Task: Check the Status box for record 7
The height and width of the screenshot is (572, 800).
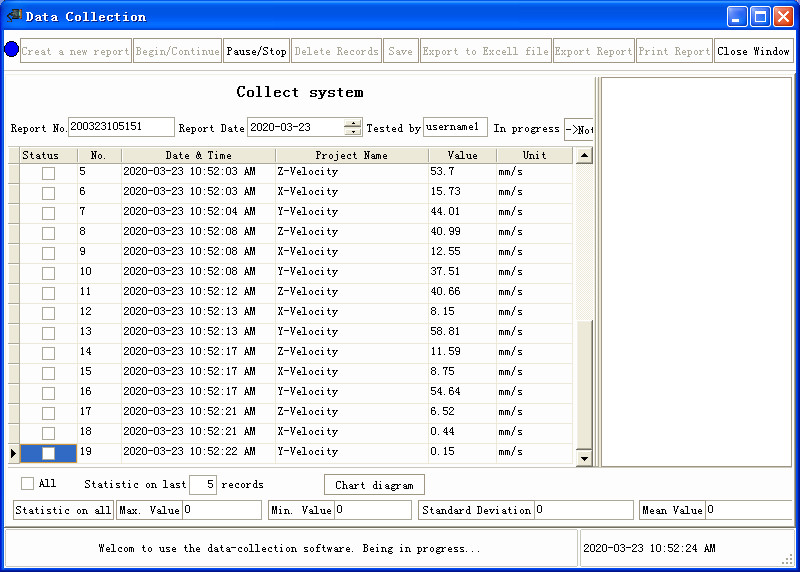Action: tap(48, 213)
